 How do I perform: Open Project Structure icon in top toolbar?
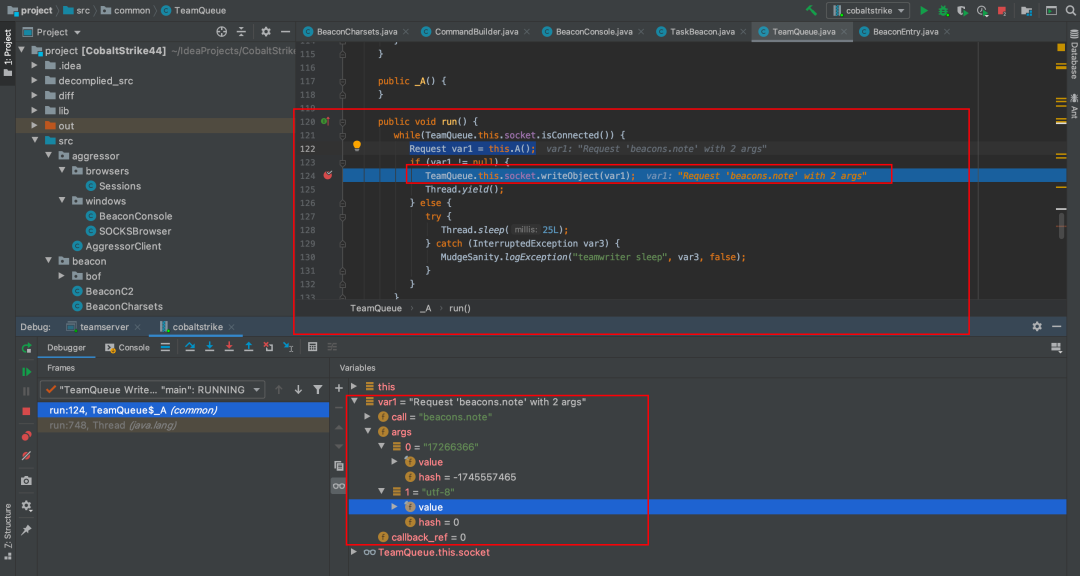(1026, 10)
